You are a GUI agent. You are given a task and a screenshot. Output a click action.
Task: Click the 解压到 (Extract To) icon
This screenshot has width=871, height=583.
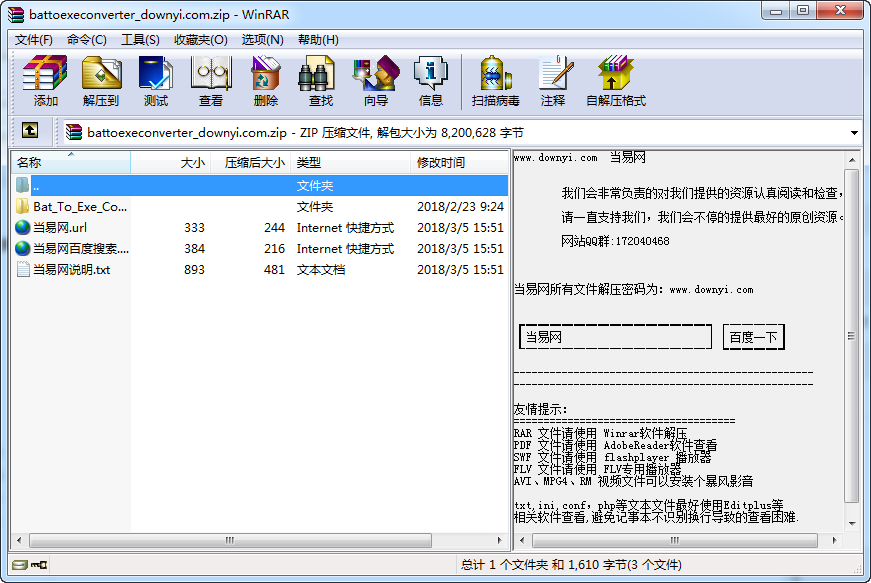(x=100, y=80)
